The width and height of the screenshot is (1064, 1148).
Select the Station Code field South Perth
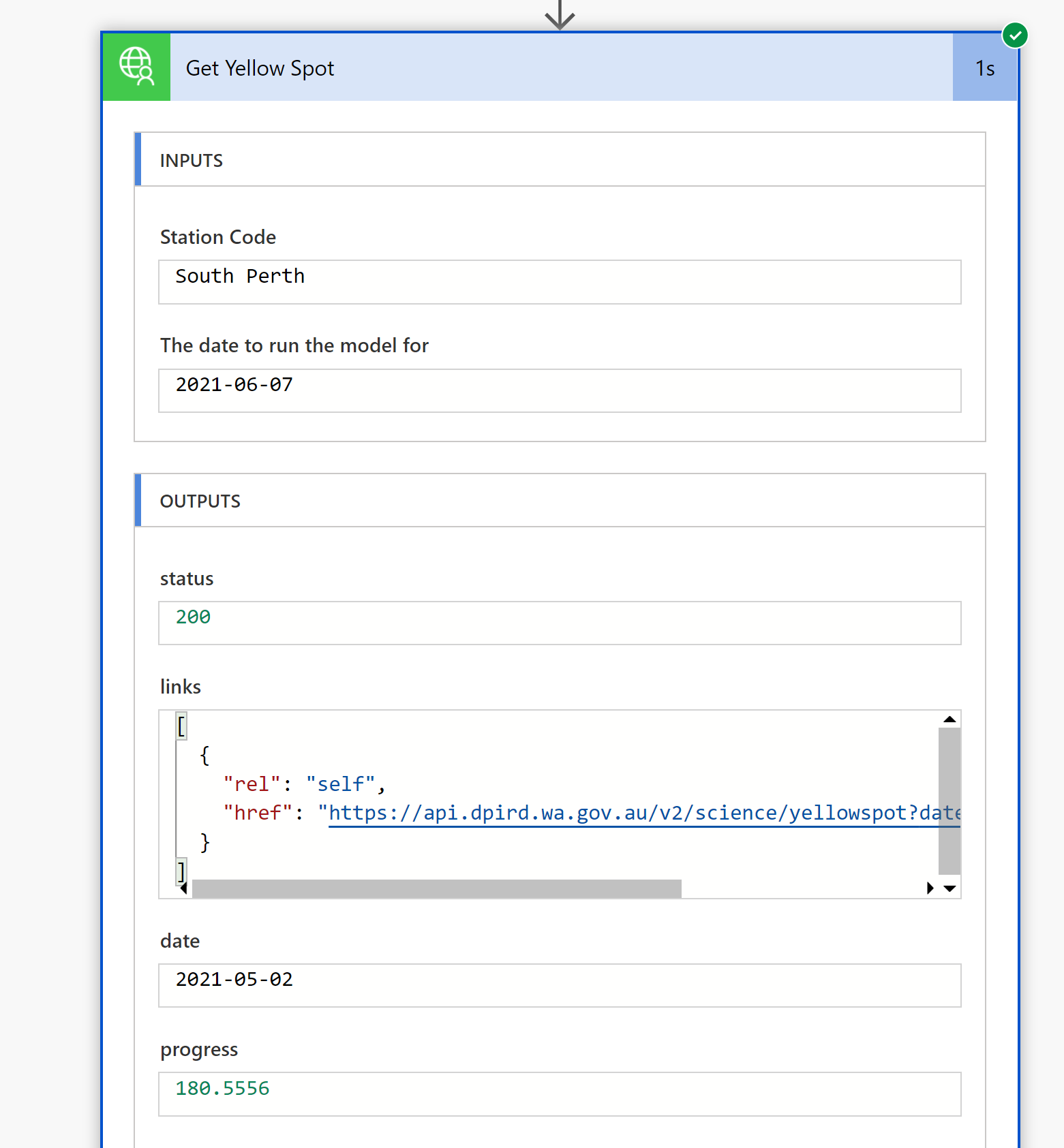560,282
